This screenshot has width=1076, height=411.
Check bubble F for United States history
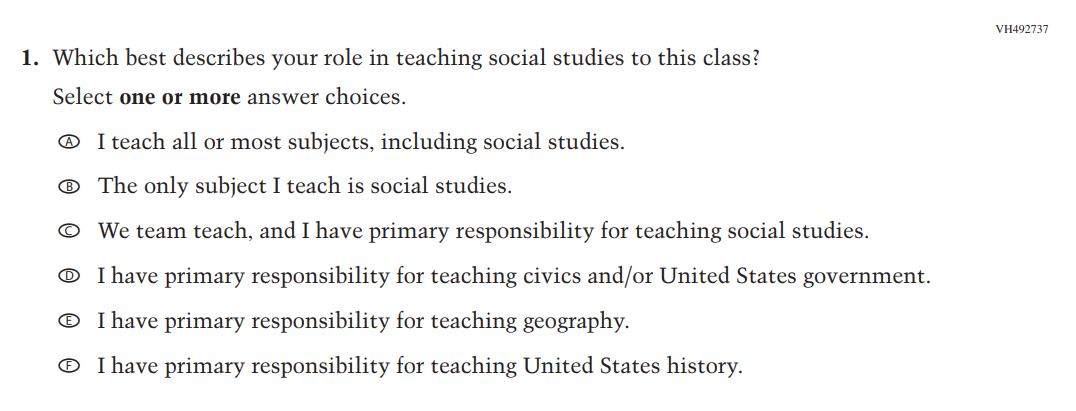[69, 367]
